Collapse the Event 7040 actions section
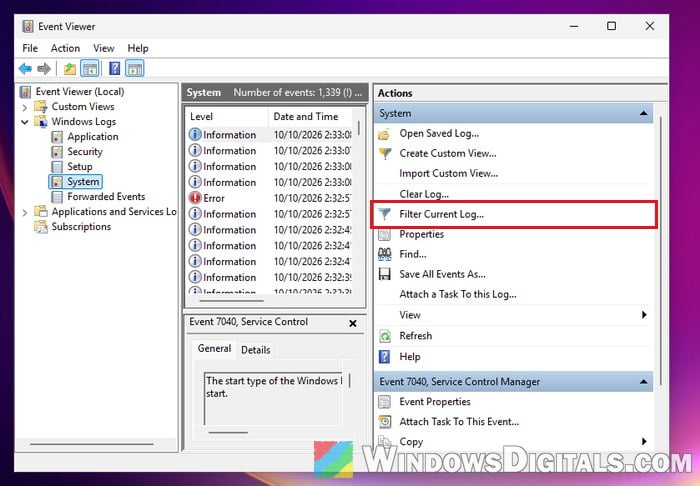700x486 pixels. pyautogui.click(x=643, y=382)
